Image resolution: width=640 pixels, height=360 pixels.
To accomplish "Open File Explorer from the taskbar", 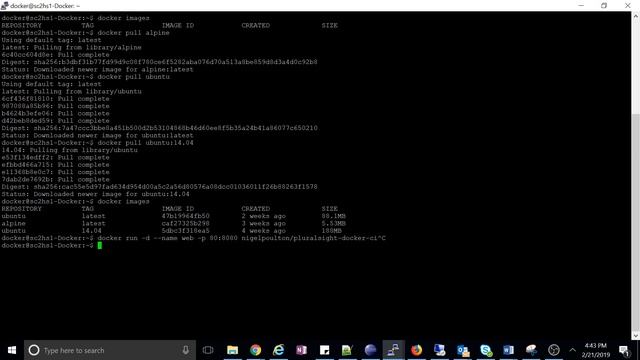I will 233,350.
